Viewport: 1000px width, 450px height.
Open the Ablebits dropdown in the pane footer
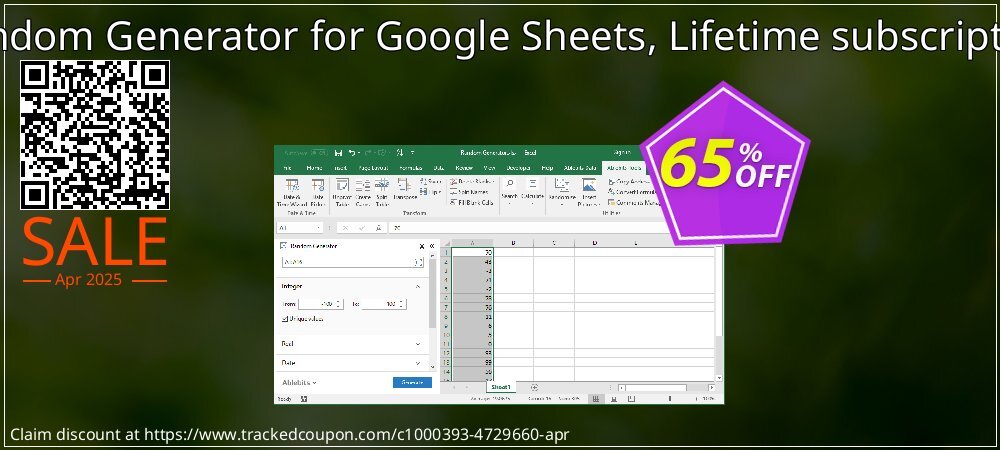300,382
